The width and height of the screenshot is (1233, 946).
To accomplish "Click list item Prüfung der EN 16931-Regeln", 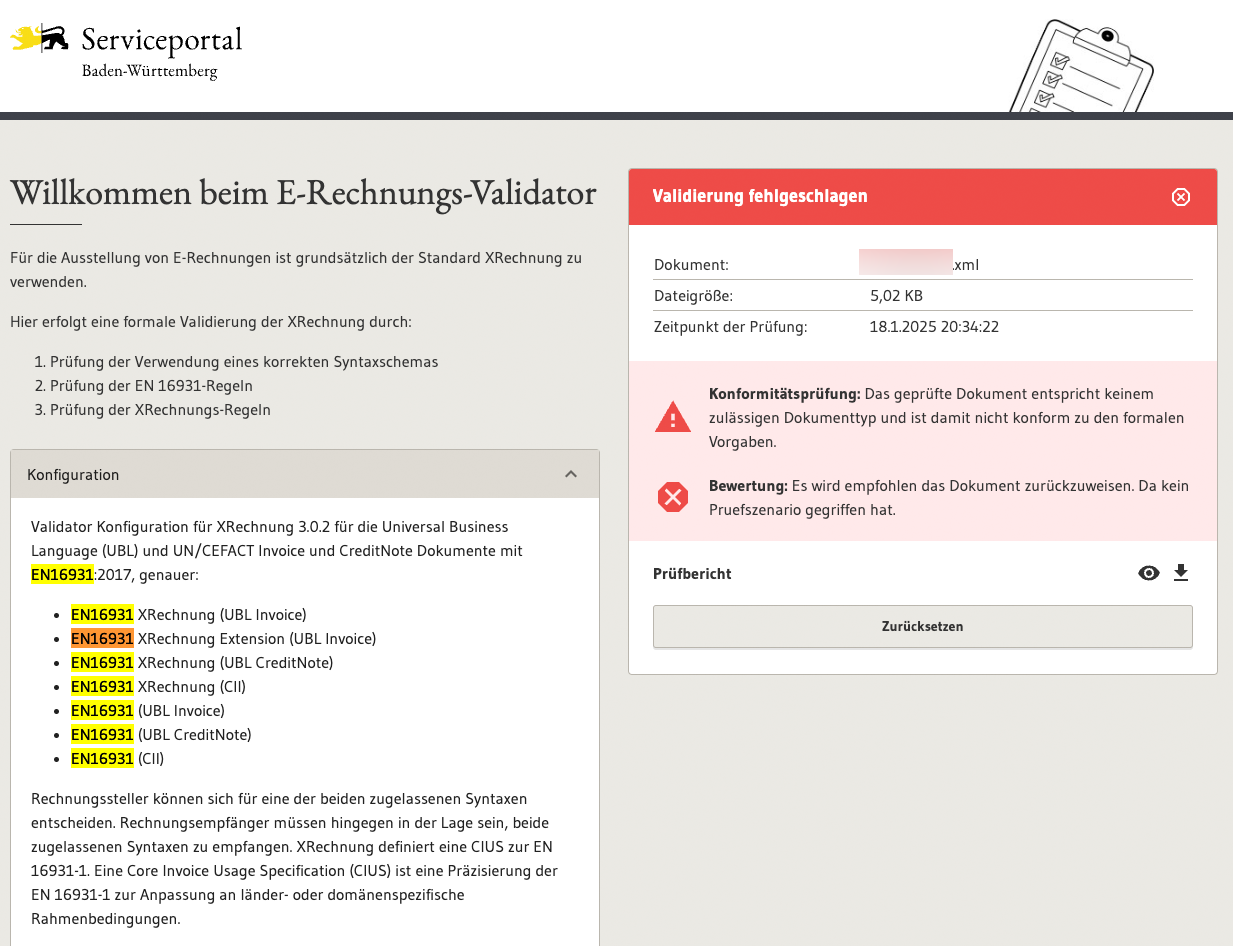I will 151,386.
